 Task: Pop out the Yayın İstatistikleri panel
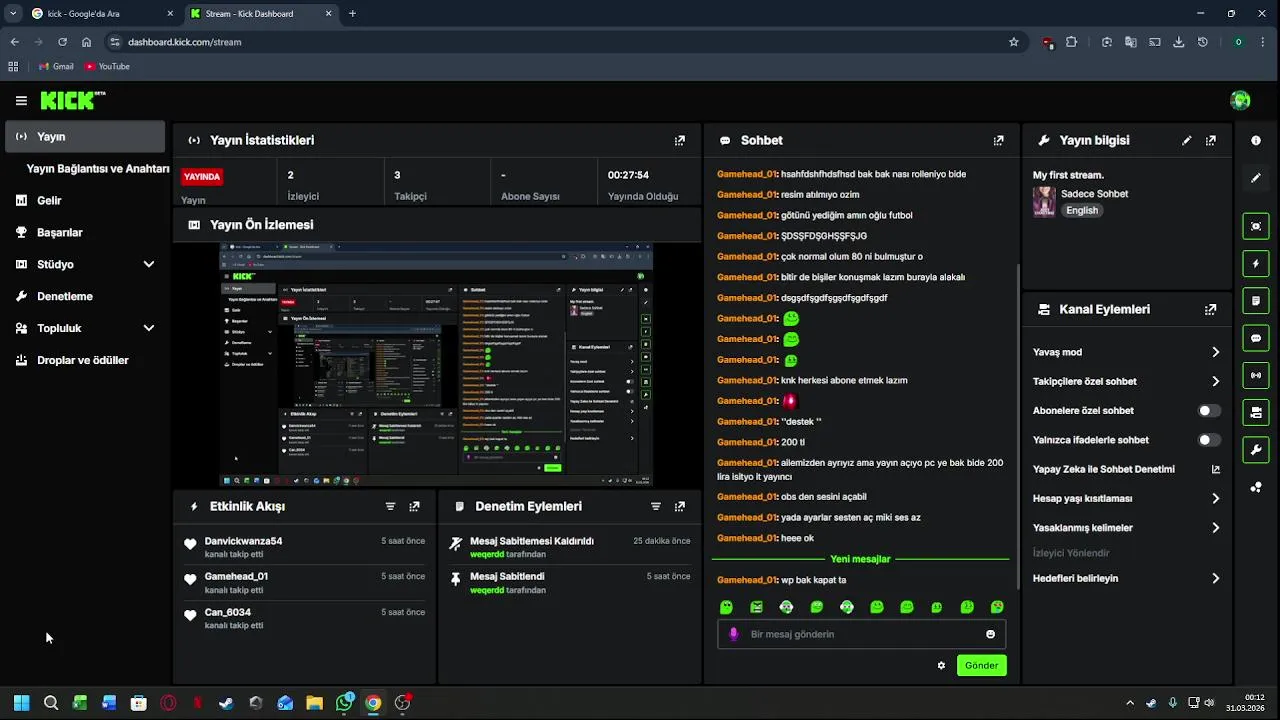pyautogui.click(x=680, y=141)
